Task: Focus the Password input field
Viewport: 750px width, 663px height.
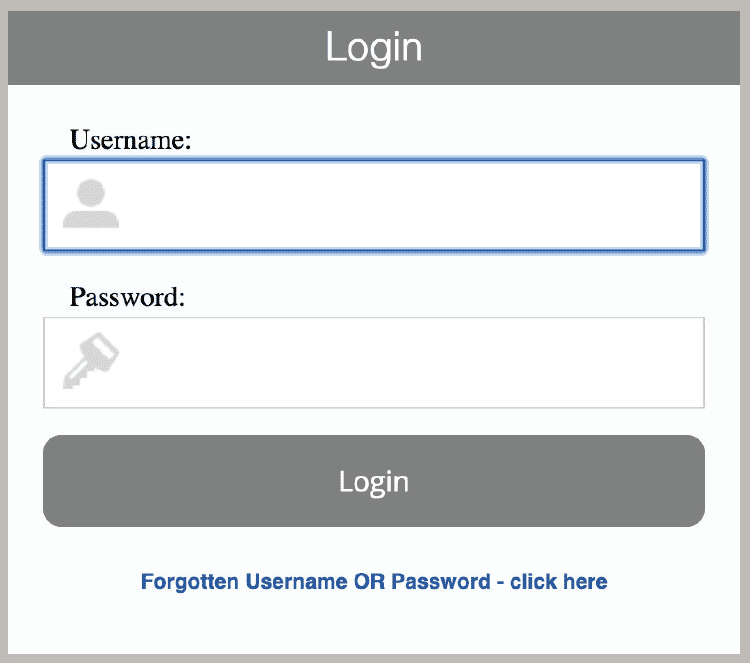Action: [x=400, y=362]
